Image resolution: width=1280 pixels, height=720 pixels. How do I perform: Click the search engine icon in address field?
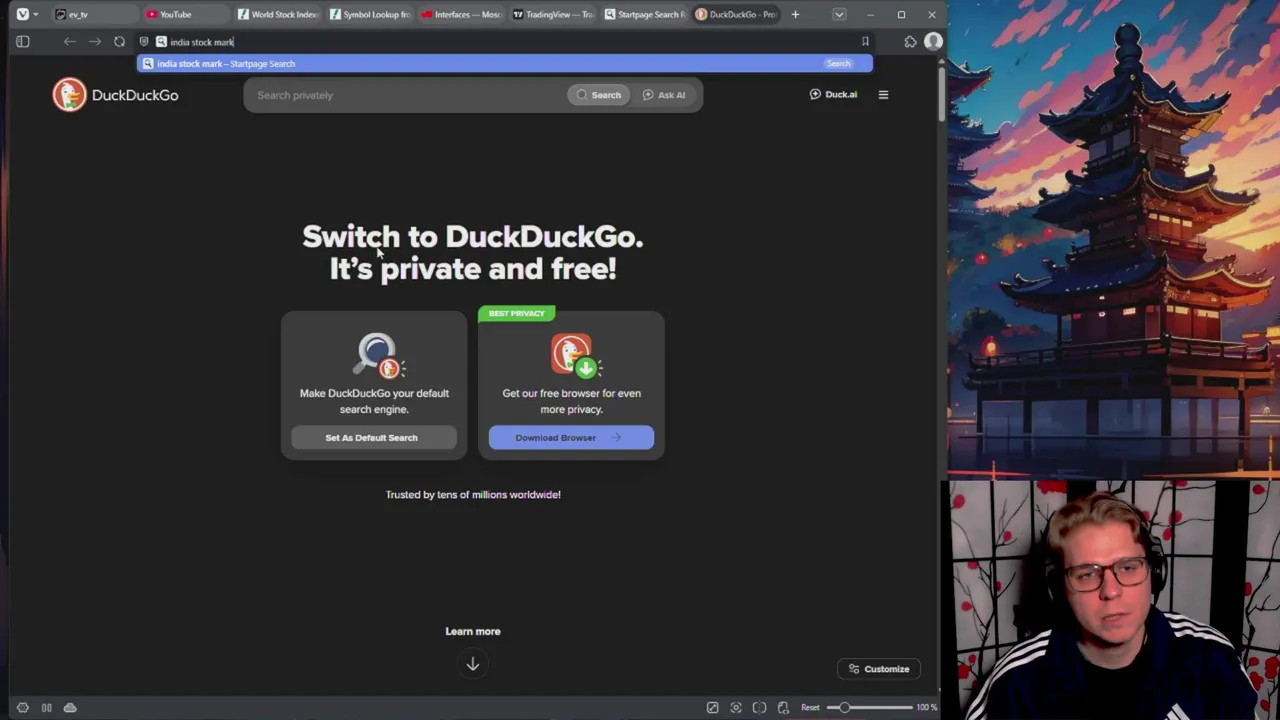[161, 42]
